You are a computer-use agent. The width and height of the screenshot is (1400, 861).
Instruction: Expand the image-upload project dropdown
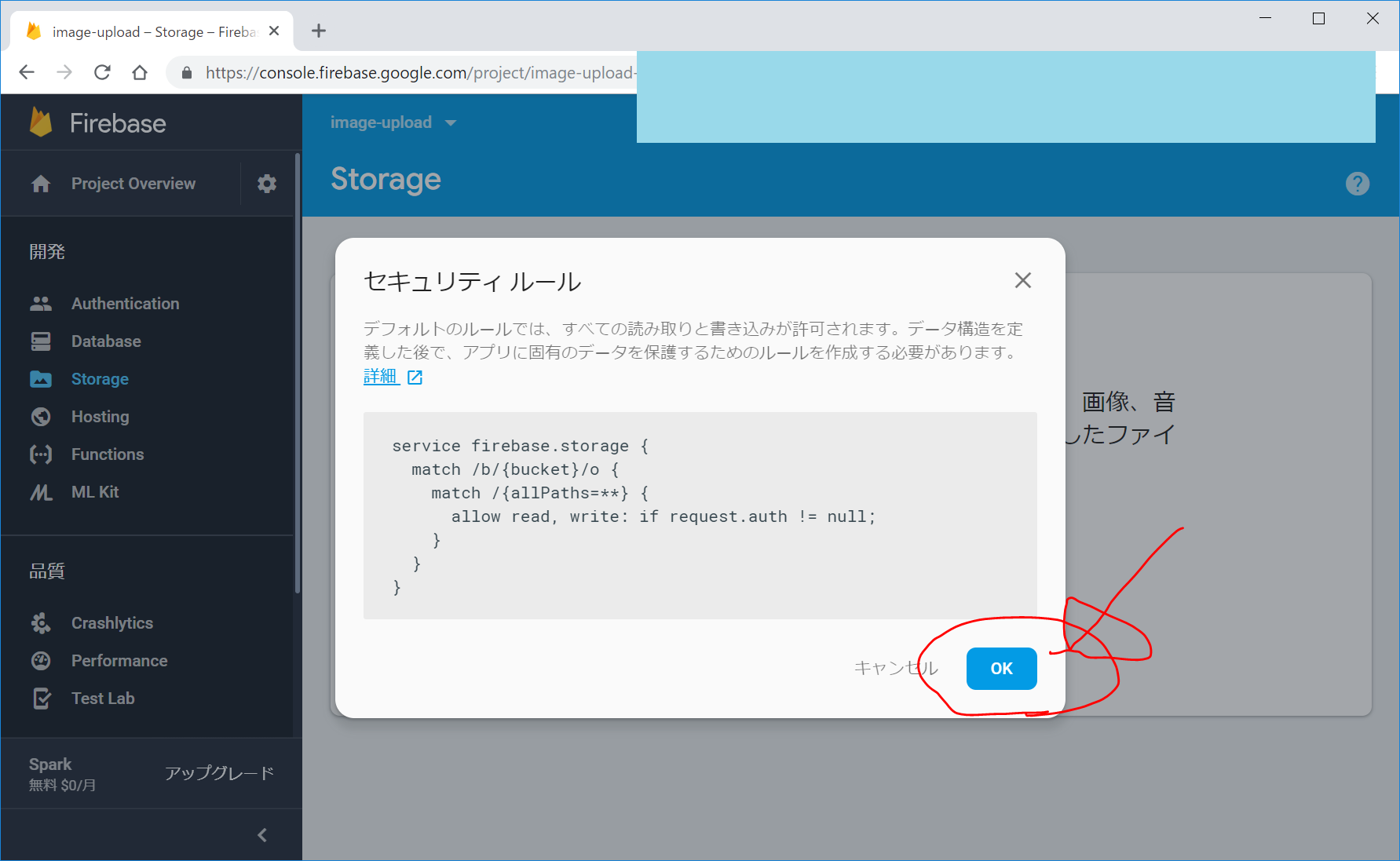pyautogui.click(x=450, y=123)
